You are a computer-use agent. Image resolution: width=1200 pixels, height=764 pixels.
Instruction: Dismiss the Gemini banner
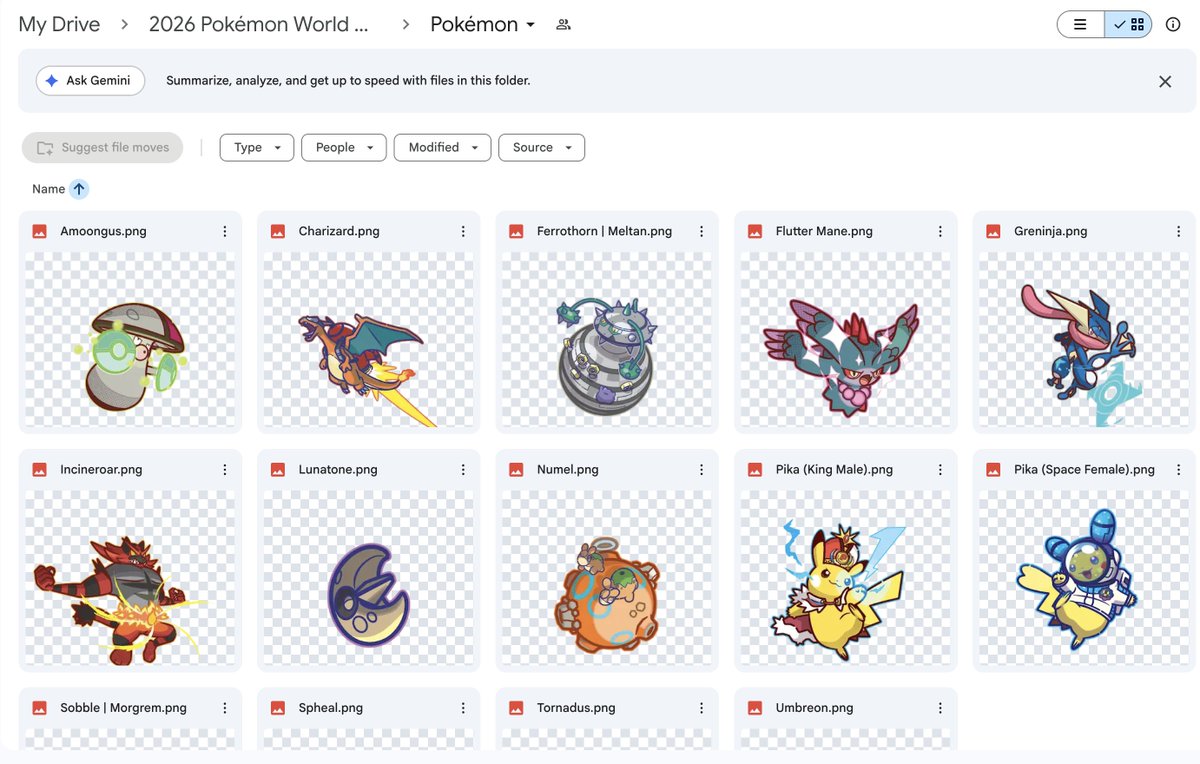tap(1165, 81)
